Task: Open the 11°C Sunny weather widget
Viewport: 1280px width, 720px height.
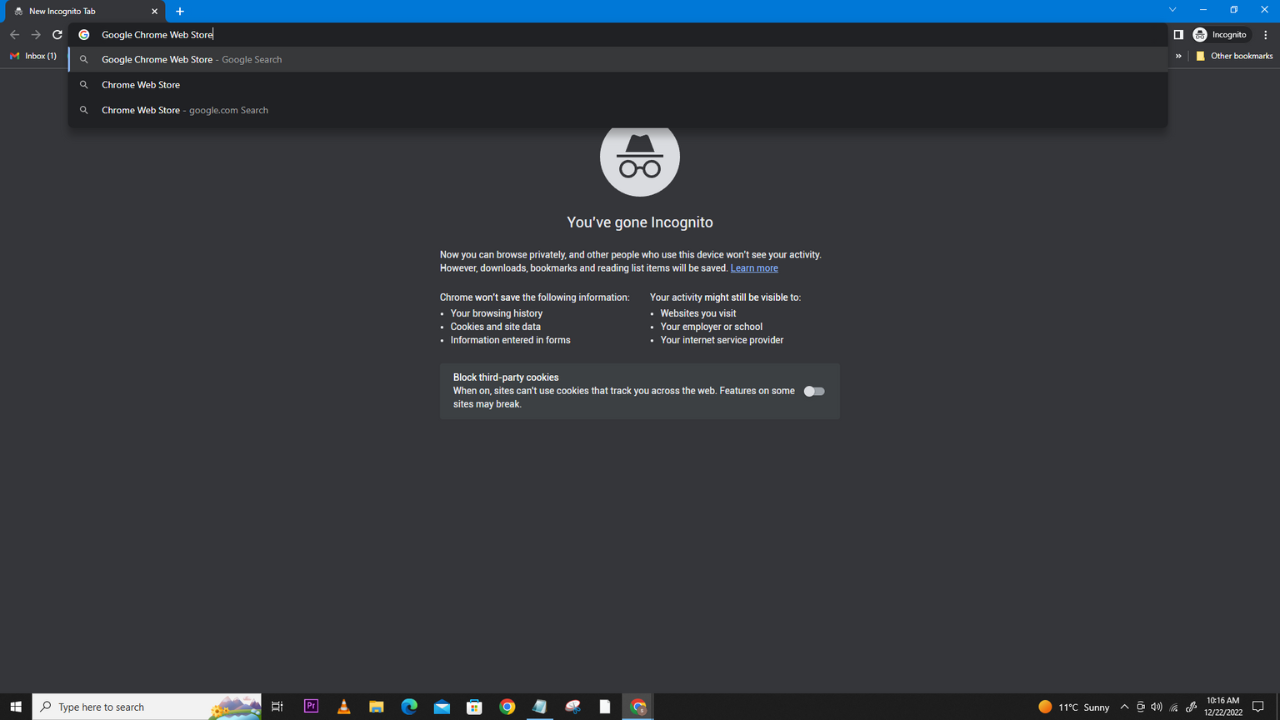Action: coord(1074,707)
